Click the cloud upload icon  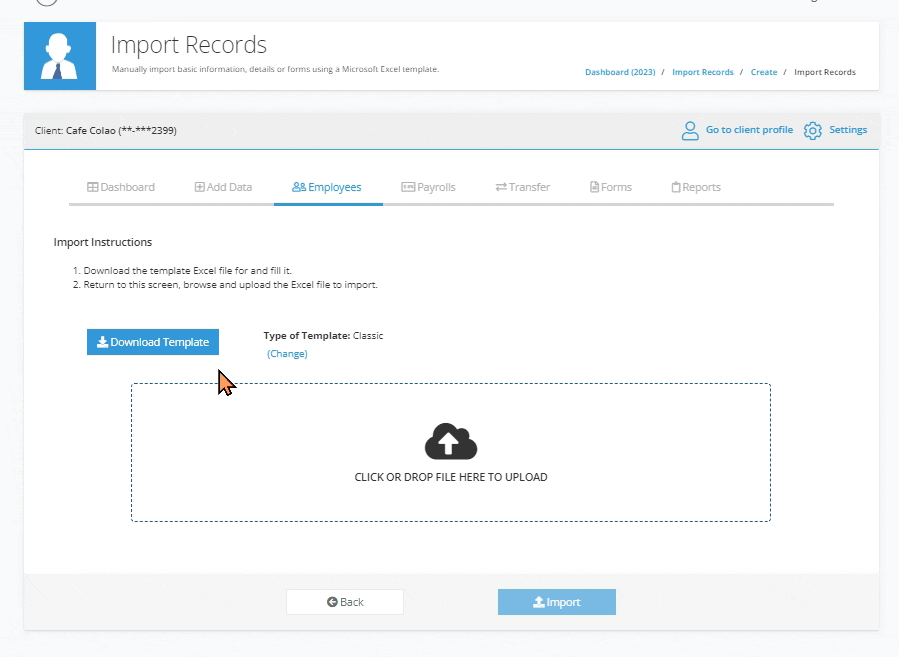pos(450,441)
